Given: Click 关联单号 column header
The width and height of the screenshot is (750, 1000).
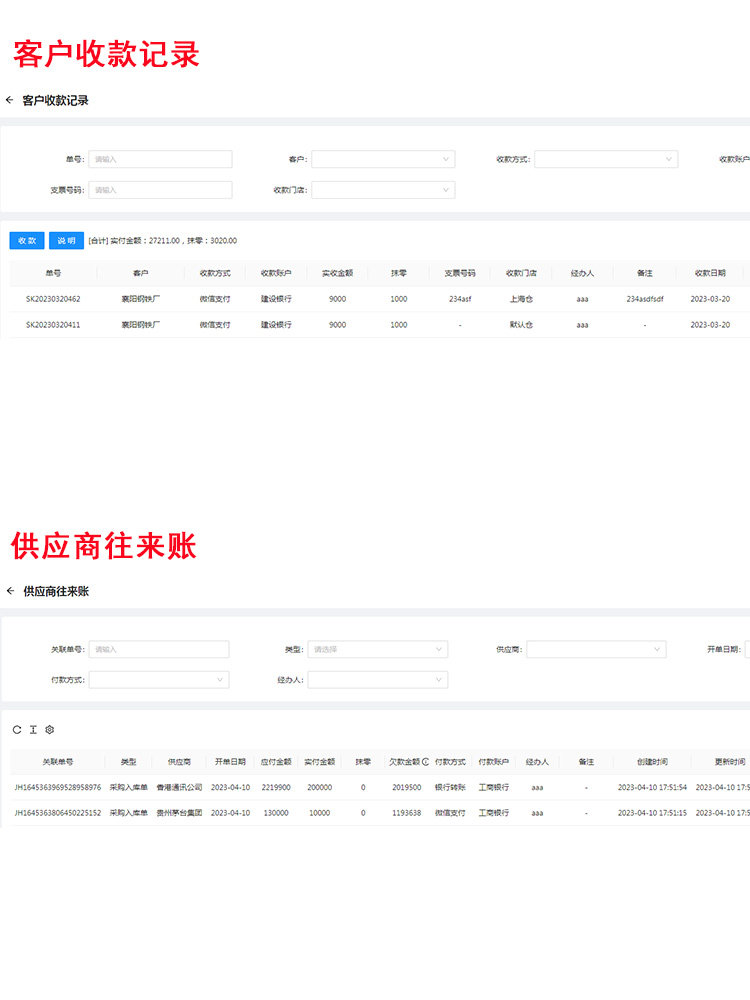Looking at the screenshot, I should [x=58, y=761].
